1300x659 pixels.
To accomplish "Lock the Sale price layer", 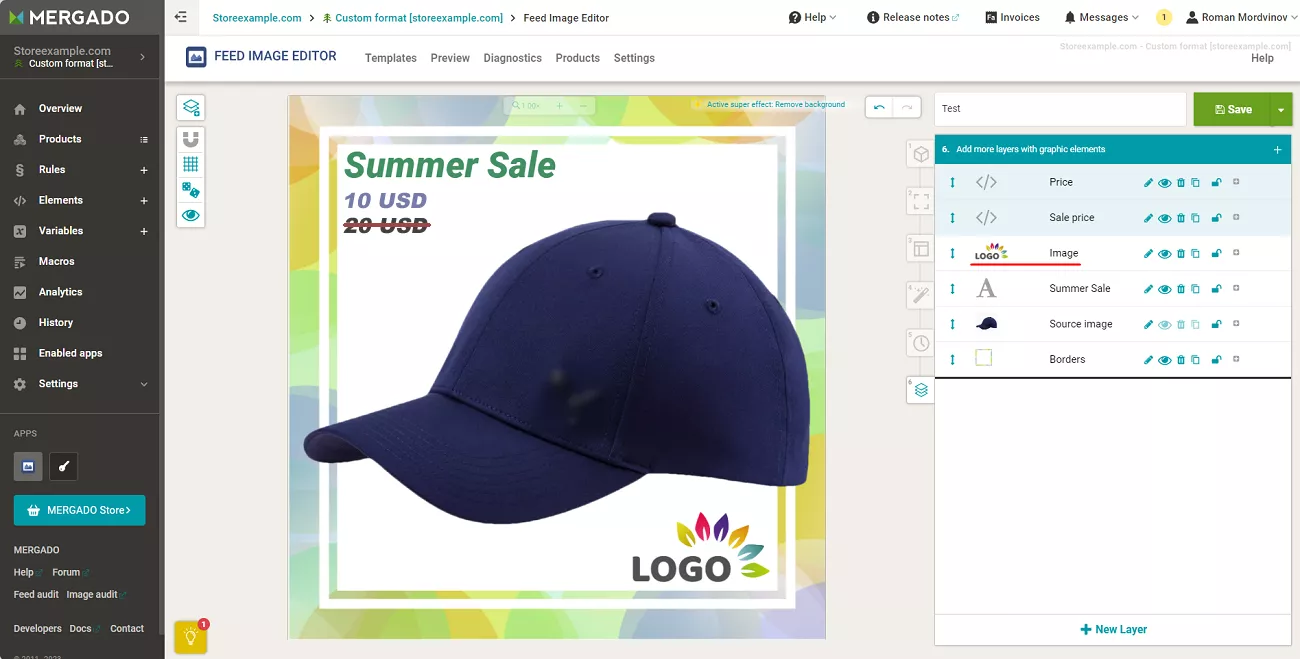I will (1216, 218).
